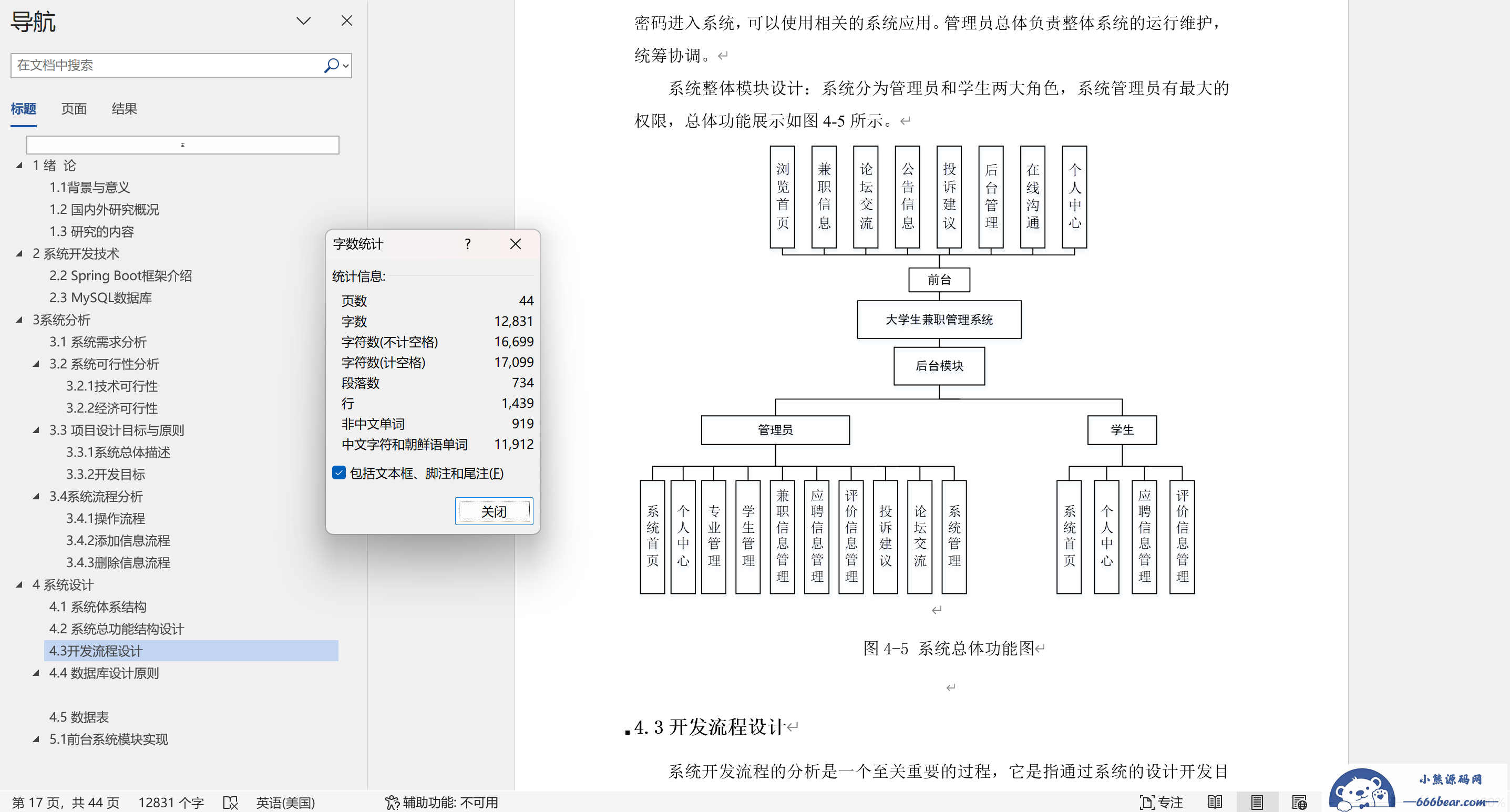
Task: Go to heading 3.3.1系统总体描述
Action: [x=118, y=453]
